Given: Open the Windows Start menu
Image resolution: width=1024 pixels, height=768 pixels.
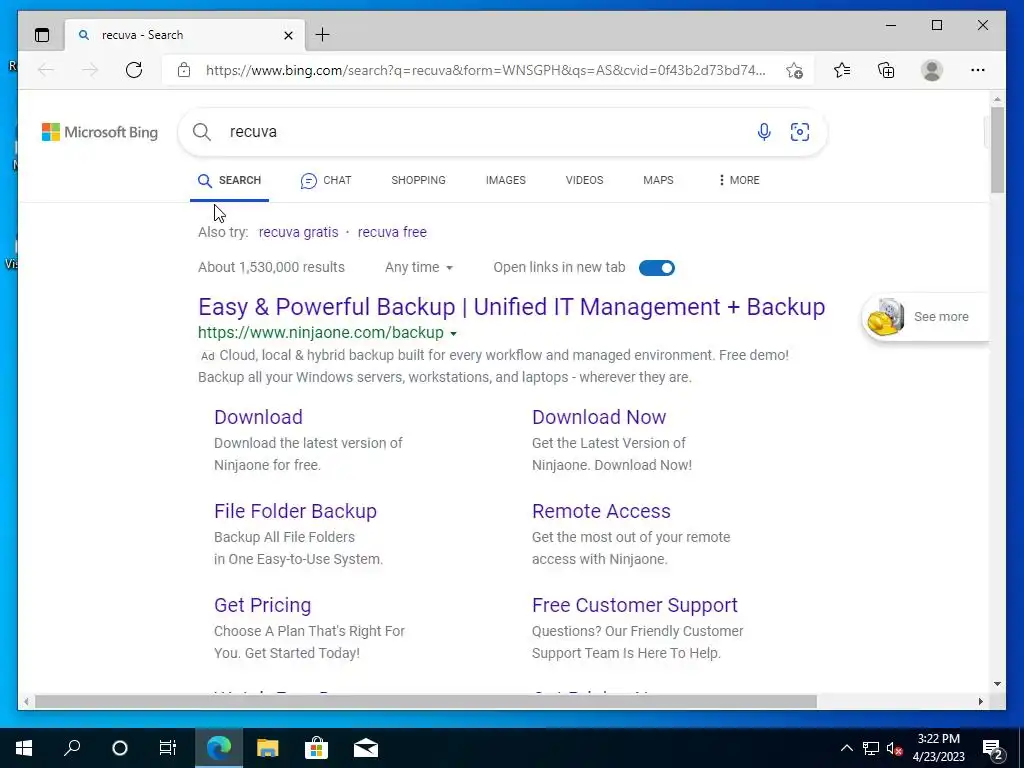Looking at the screenshot, I should 24,748.
